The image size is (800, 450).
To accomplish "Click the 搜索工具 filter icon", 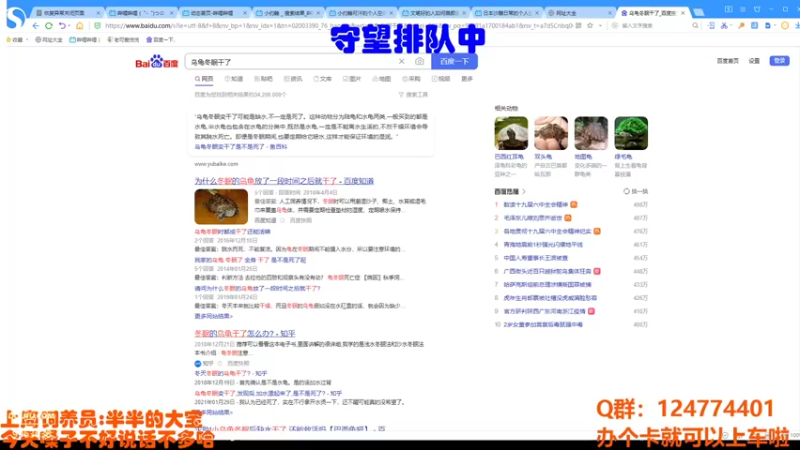I will [401, 94].
